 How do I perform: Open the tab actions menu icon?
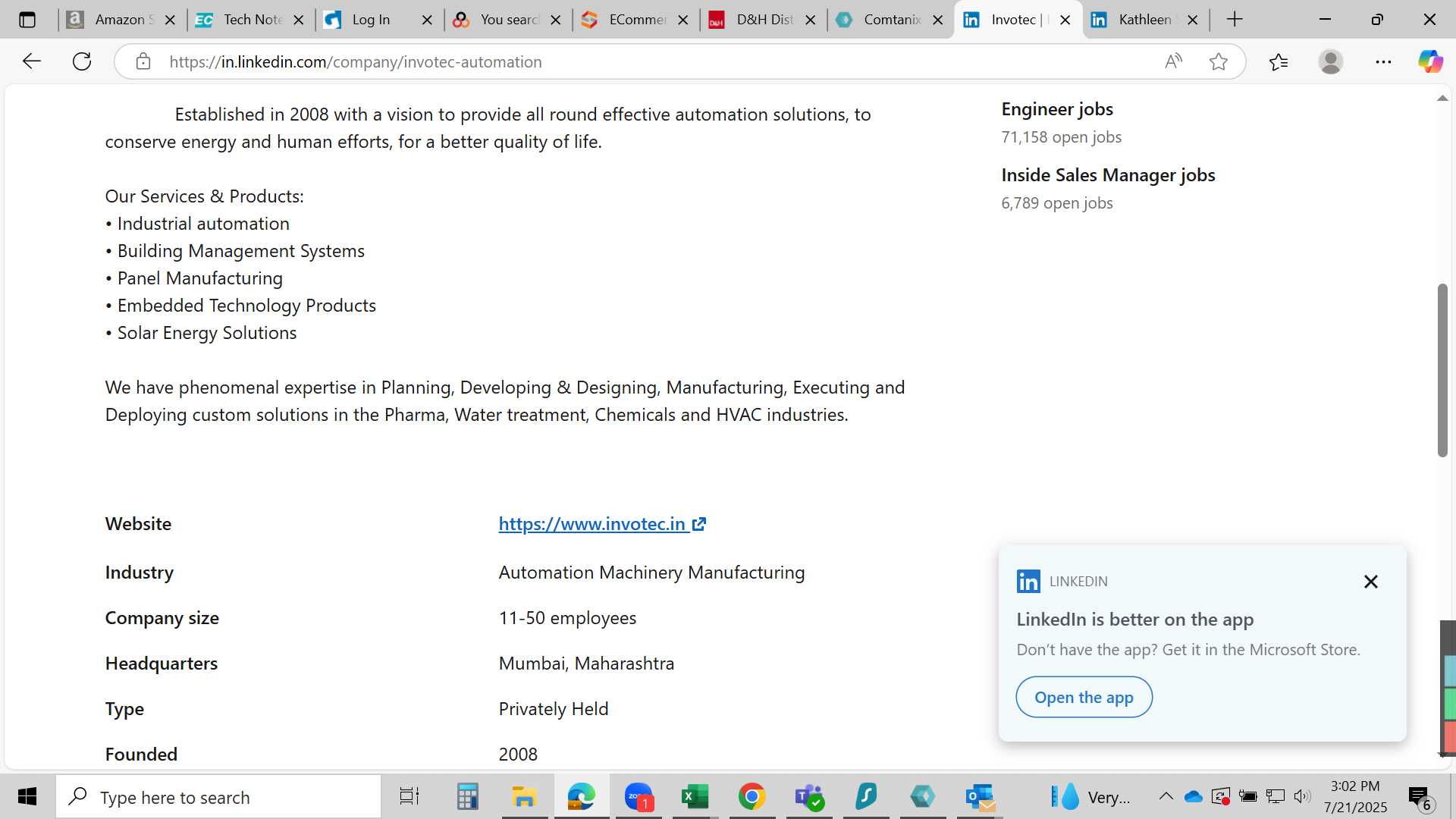[27, 20]
